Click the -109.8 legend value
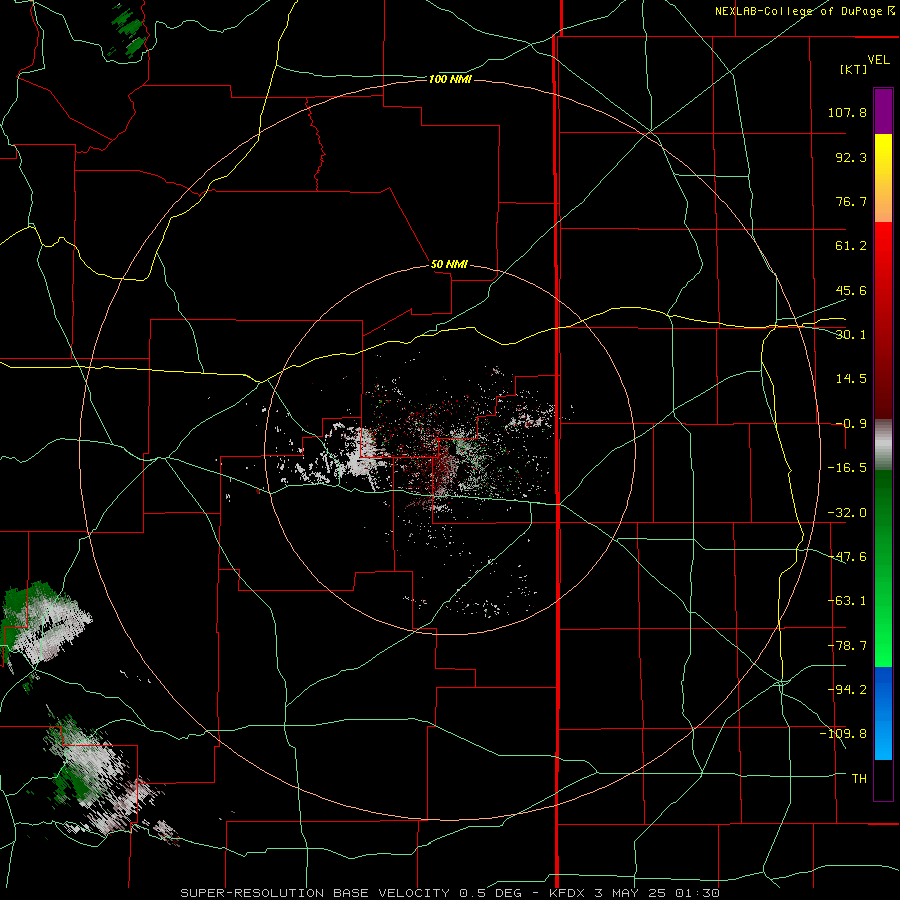900x900 pixels. coord(844,734)
